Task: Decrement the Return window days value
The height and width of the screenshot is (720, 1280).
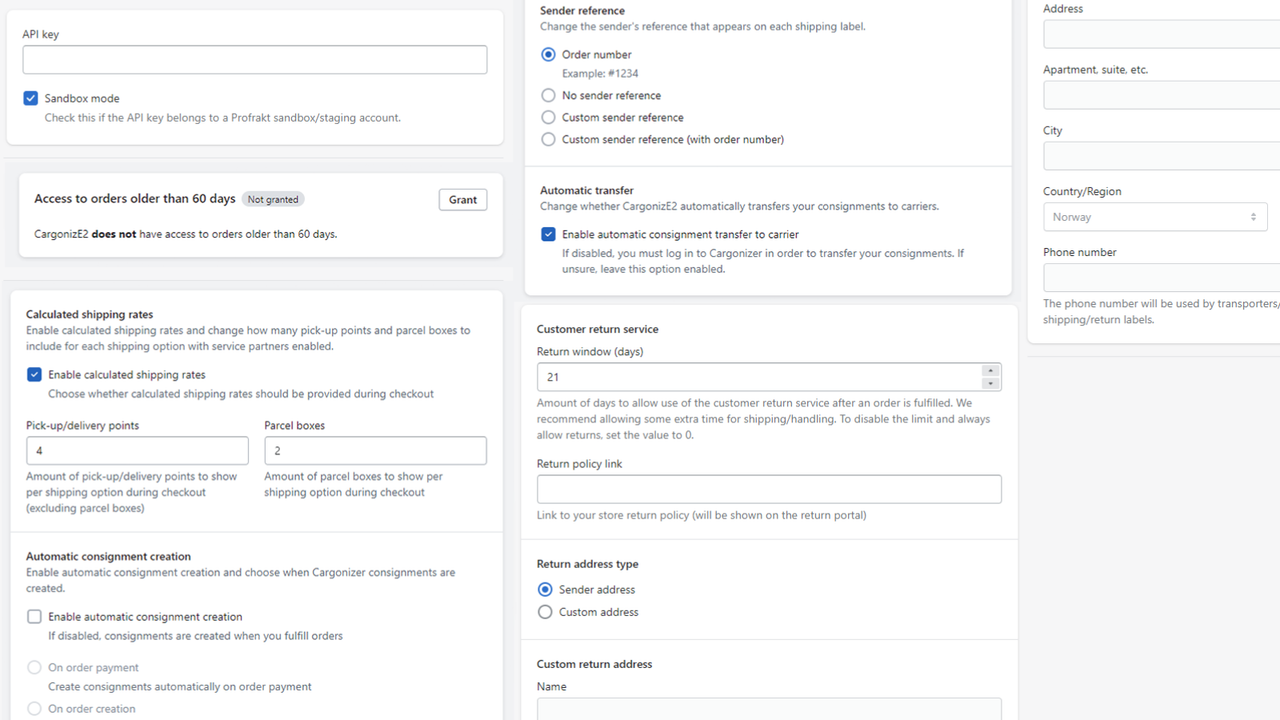Action: tap(990, 383)
